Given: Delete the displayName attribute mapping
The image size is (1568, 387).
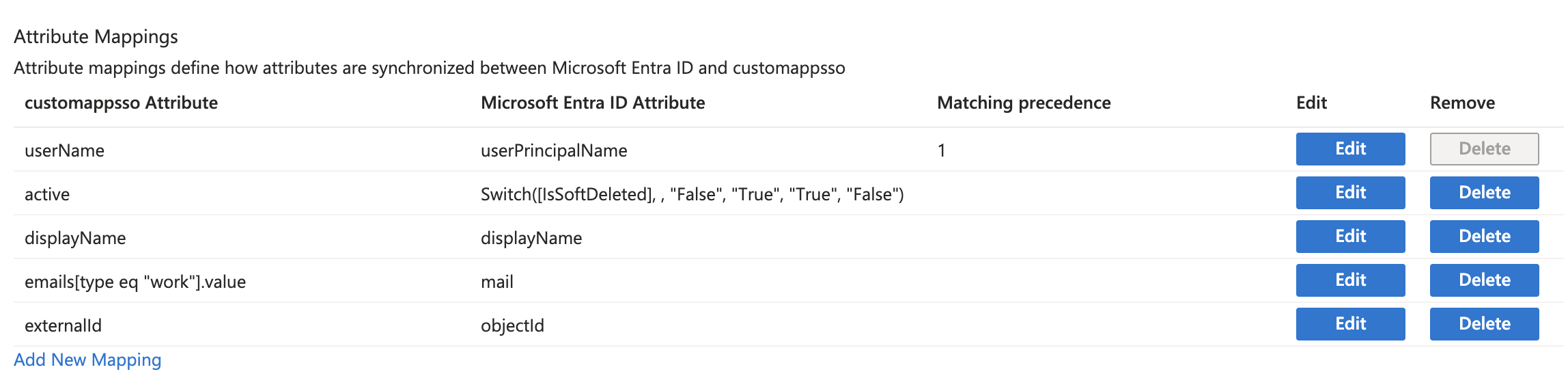Looking at the screenshot, I should 1484,237.
